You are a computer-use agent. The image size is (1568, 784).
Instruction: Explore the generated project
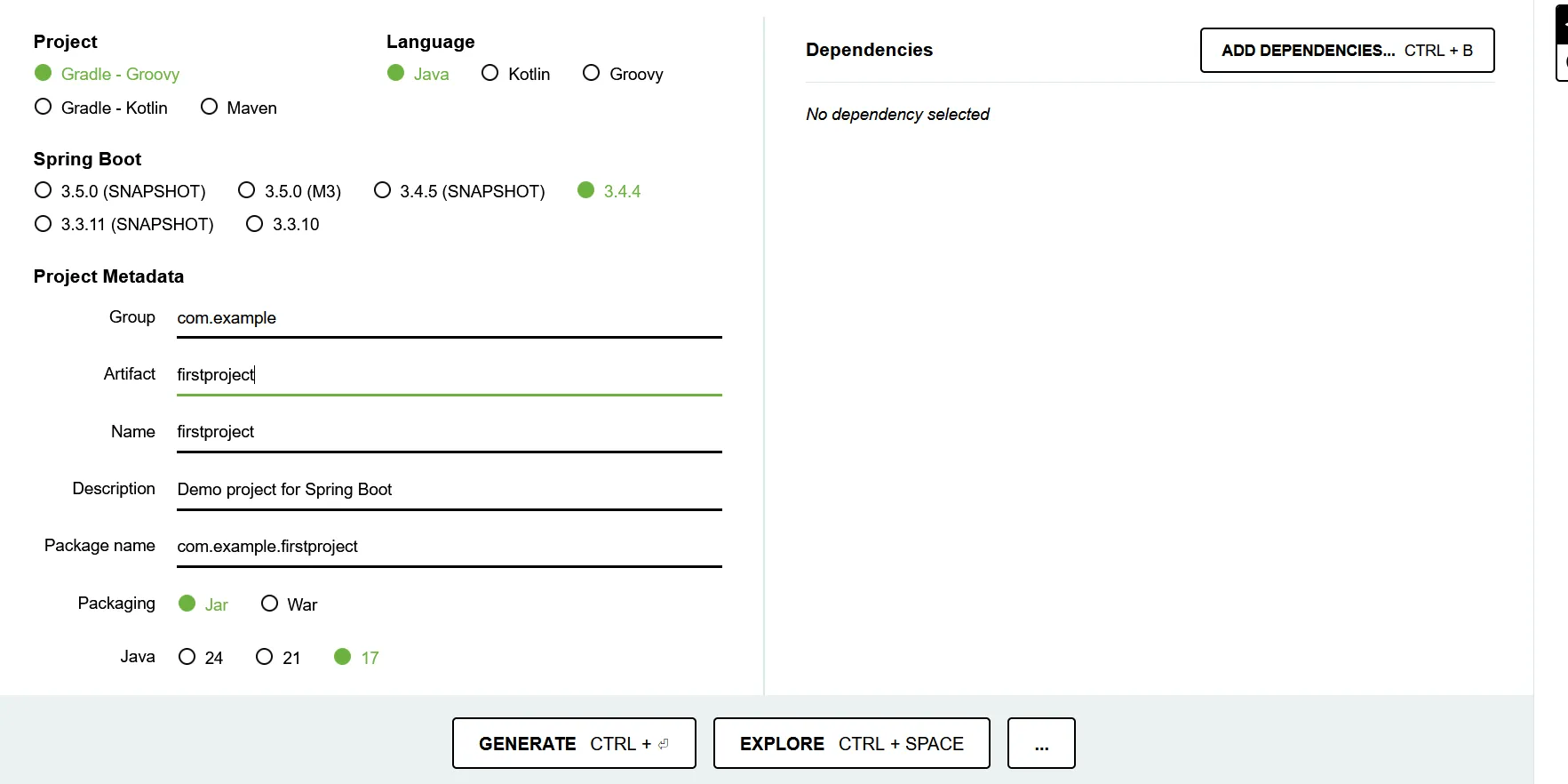click(851, 743)
